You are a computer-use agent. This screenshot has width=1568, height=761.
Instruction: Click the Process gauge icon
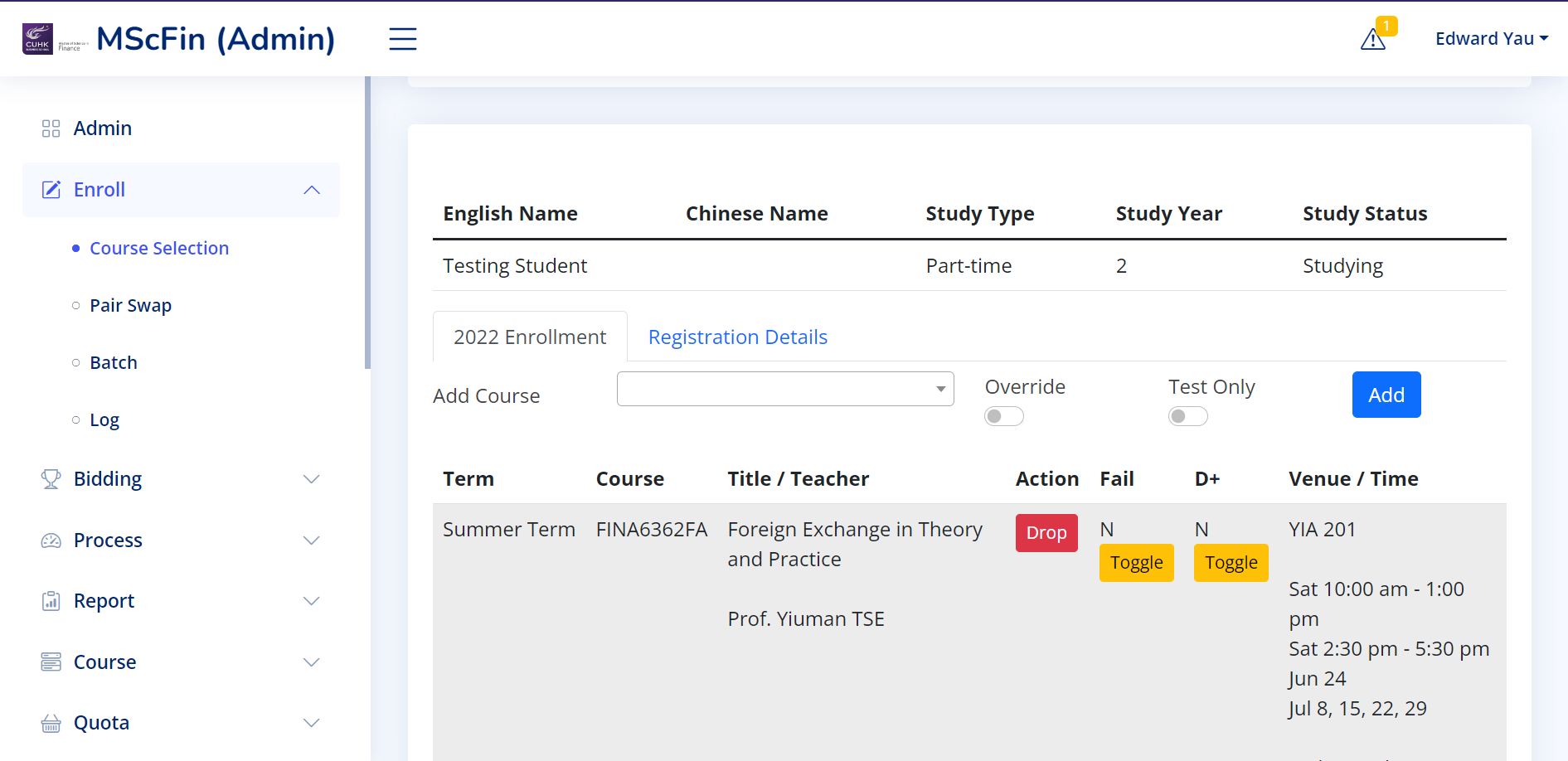click(51, 540)
